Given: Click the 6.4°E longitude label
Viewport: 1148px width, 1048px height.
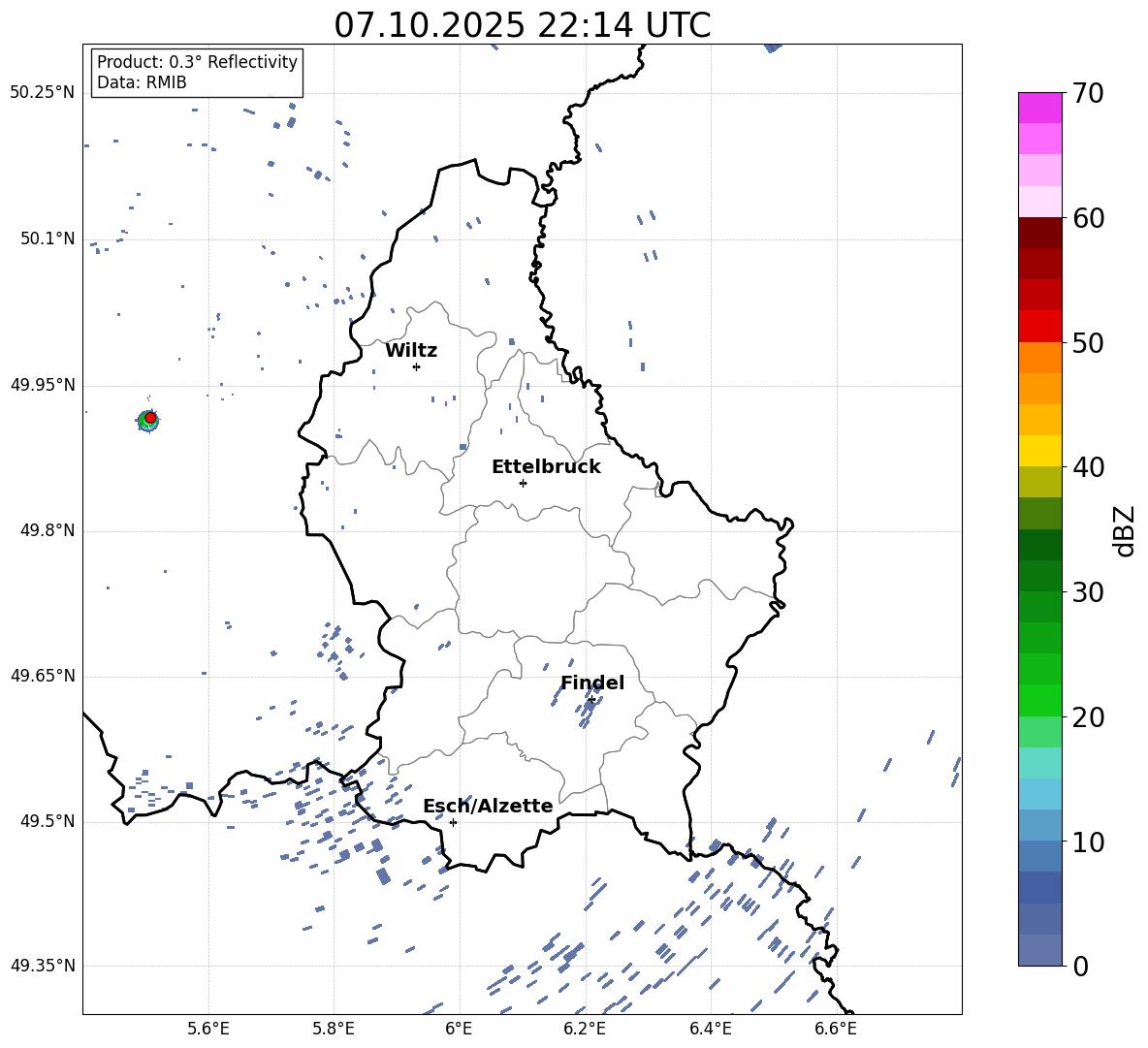Looking at the screenshot, I should (x=710, y=1030).
